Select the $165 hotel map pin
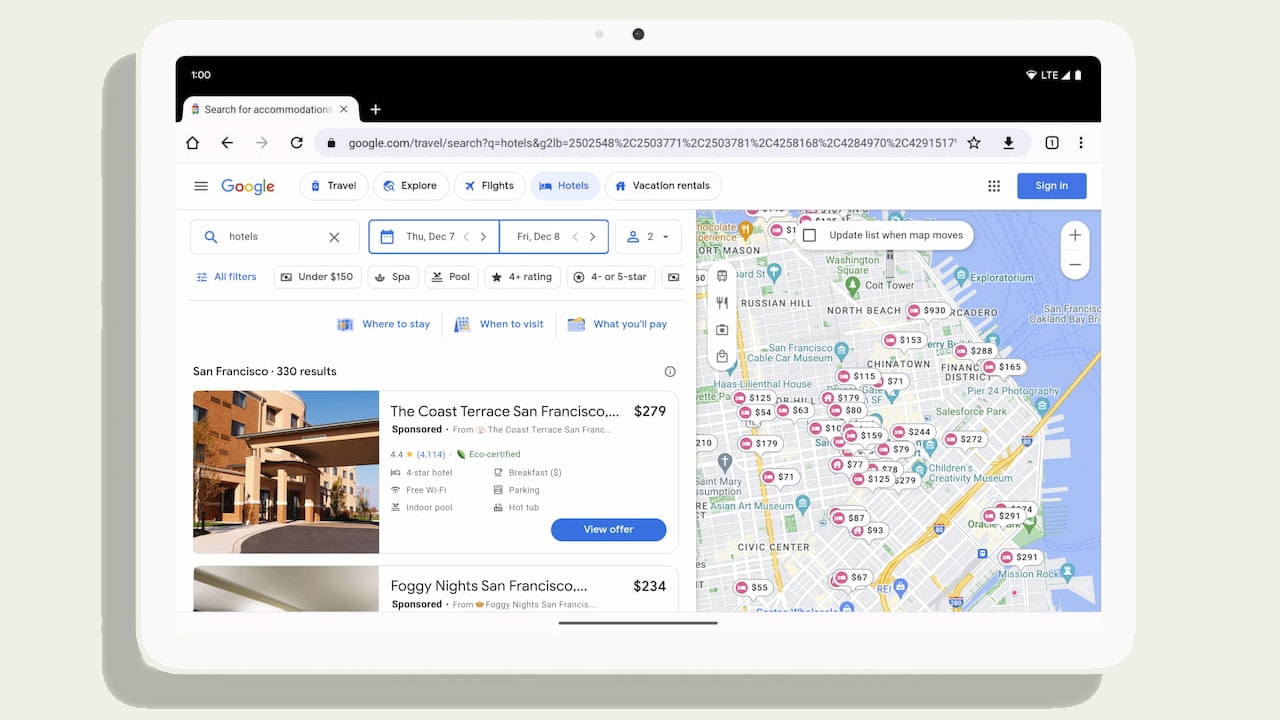The width and height of the screenshot is (1280, 720). 1003,367
